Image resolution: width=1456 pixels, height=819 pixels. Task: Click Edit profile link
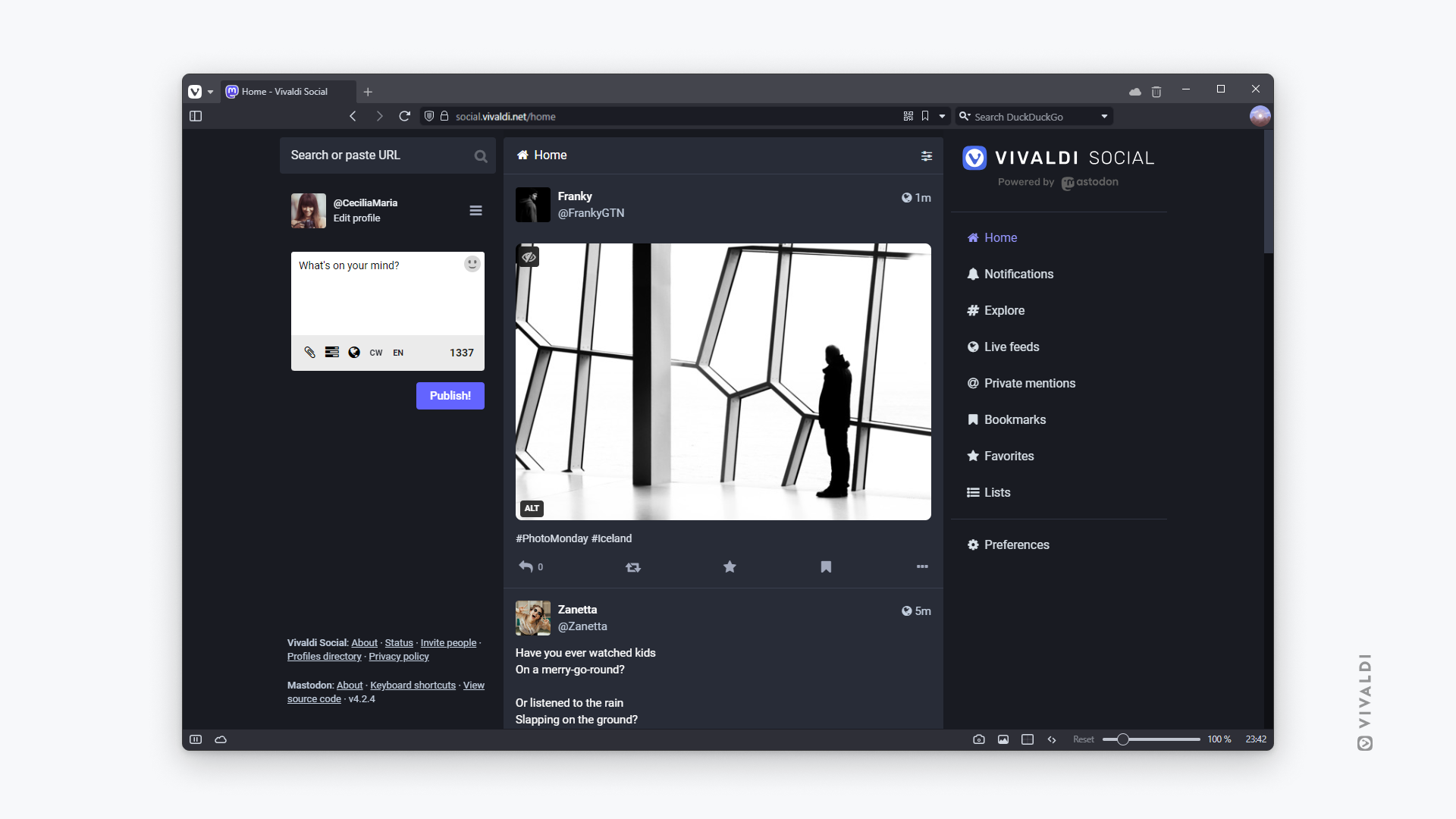[357, 218]
